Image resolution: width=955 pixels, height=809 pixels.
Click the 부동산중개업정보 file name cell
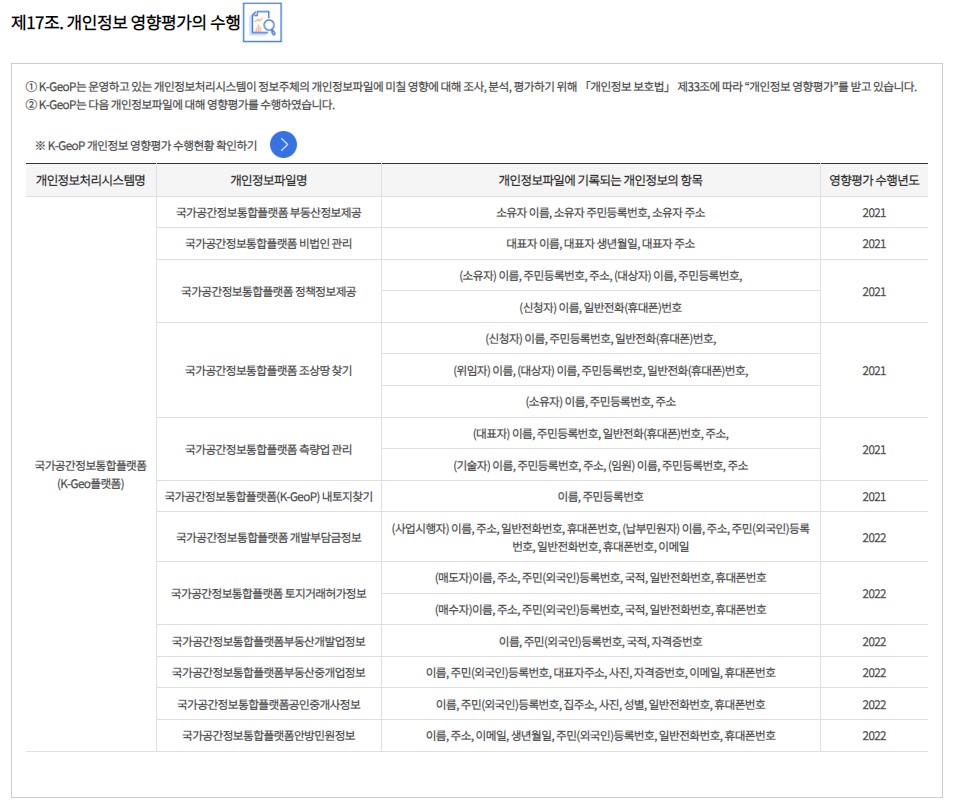[268, 672]
